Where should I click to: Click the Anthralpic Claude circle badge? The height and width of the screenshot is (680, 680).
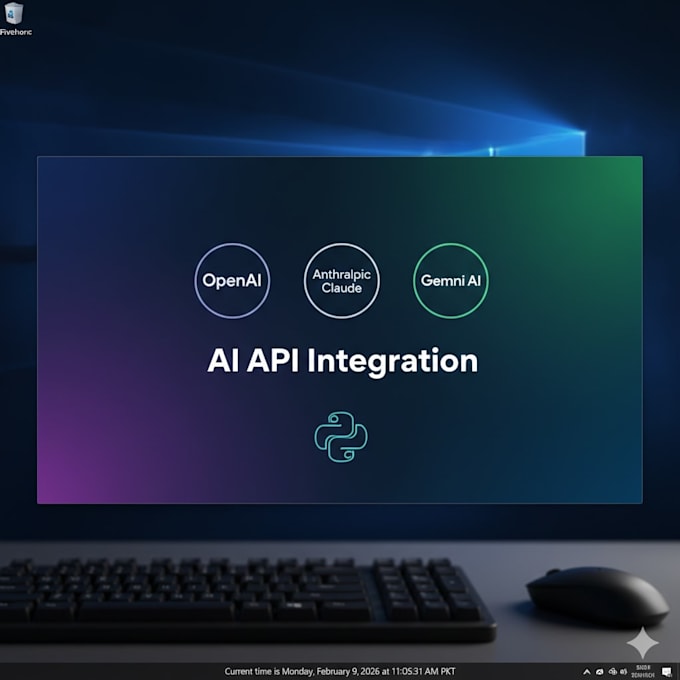(342, 281)
